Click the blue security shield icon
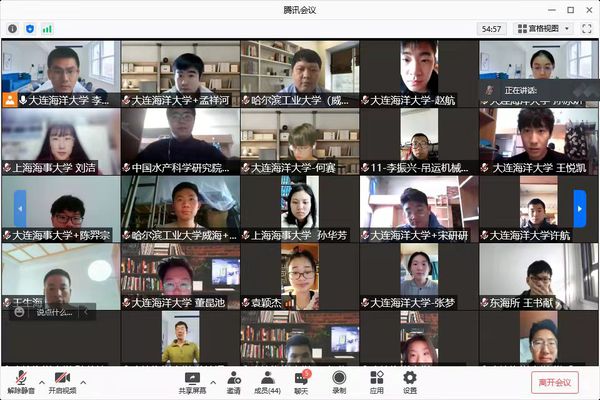Viewport: 600px width, 400px height. 30,29
